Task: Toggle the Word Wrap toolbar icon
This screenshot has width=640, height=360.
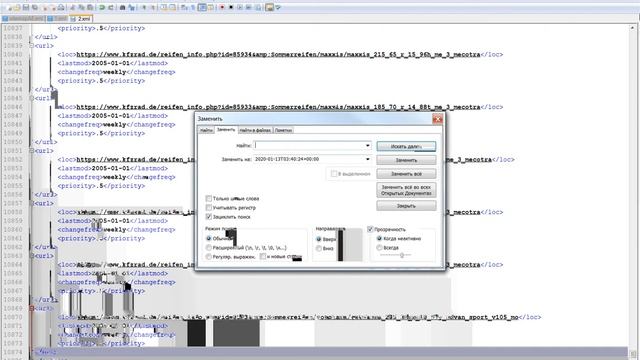Action: (x=184, y=7)
